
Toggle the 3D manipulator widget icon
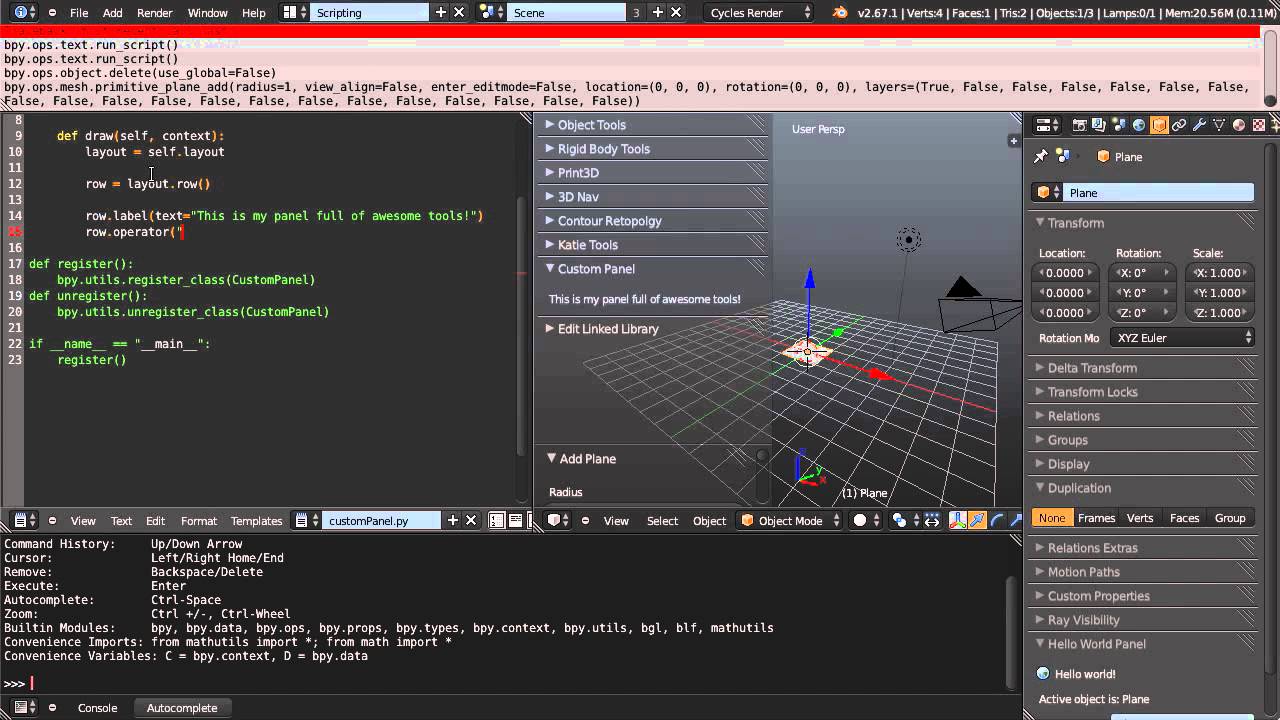coord(958,520)
